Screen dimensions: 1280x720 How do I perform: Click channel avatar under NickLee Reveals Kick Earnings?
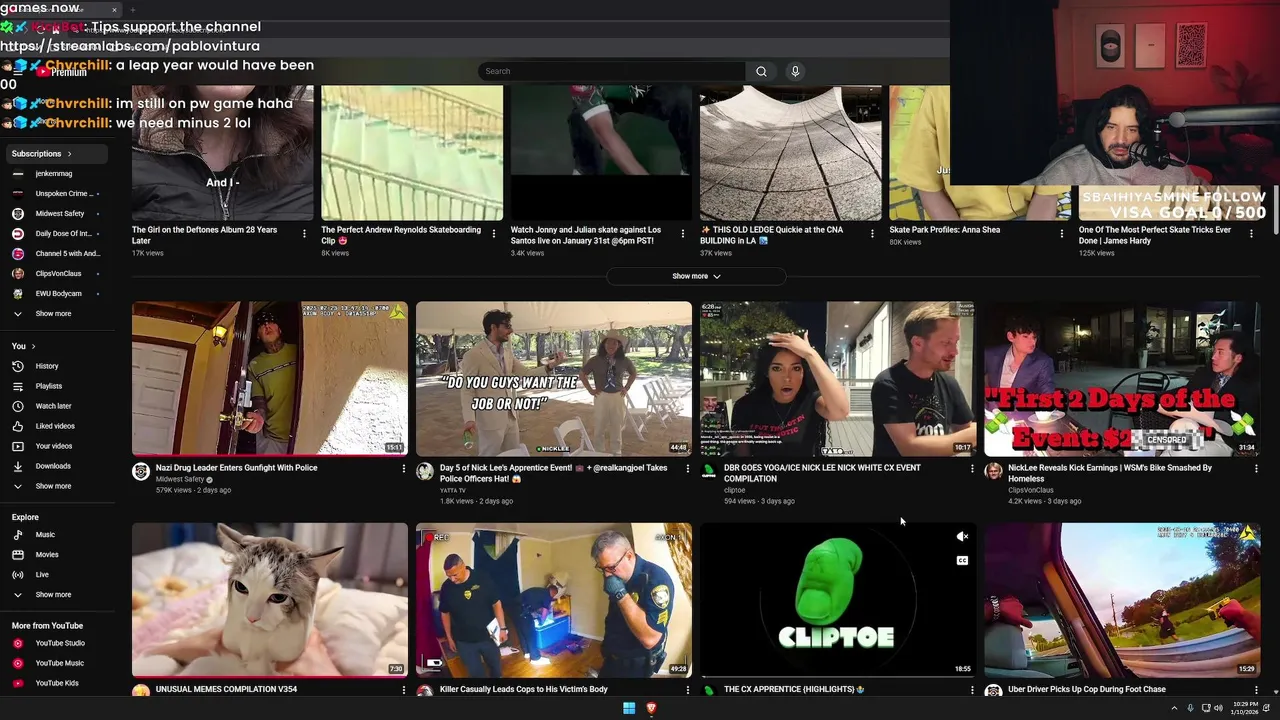(993, 472)
